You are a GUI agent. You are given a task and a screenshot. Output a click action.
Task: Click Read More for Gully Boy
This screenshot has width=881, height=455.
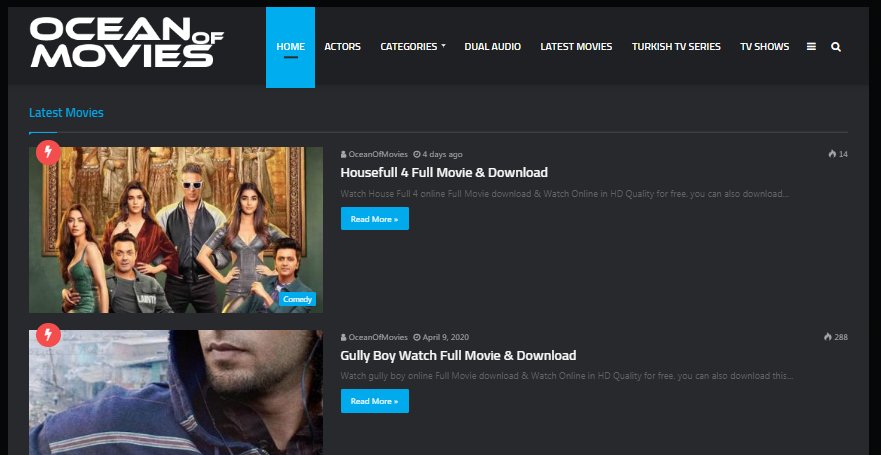point(375,401)
